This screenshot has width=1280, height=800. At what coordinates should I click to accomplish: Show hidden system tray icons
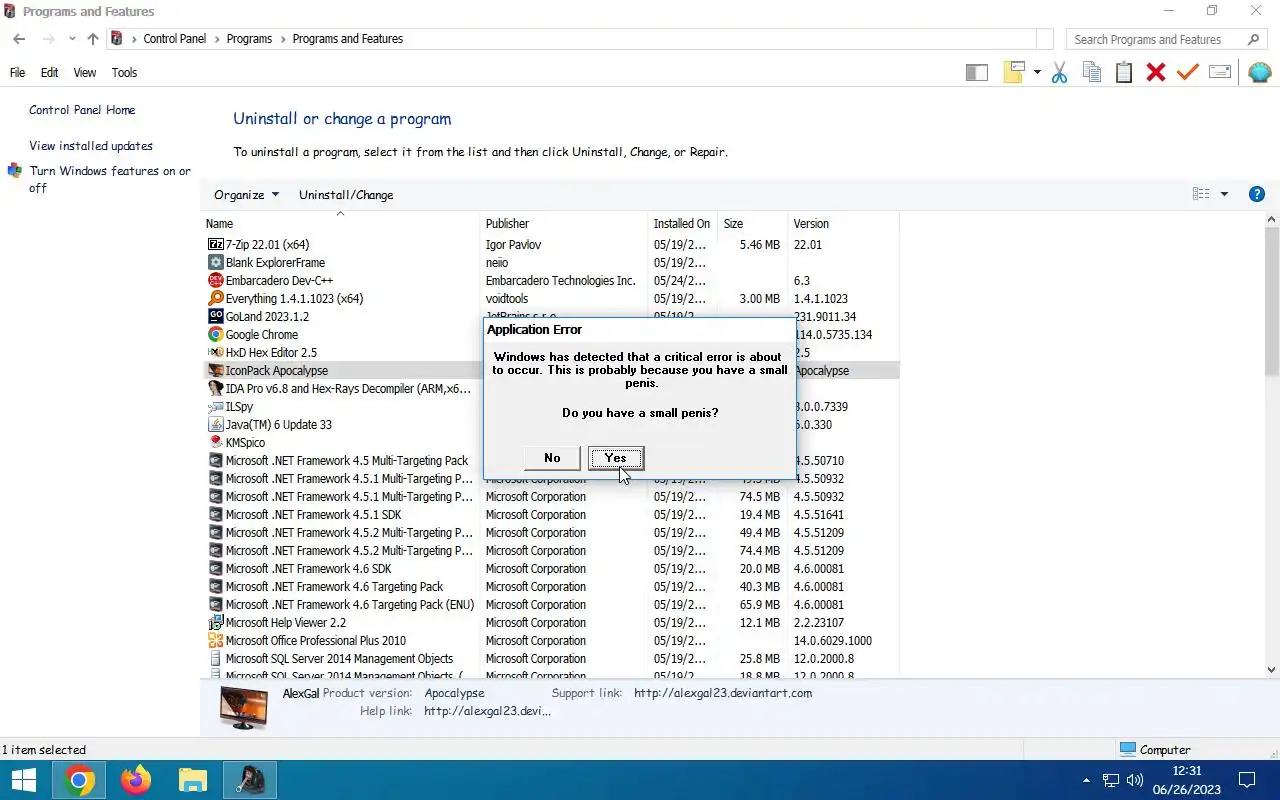click(1087, 780)
